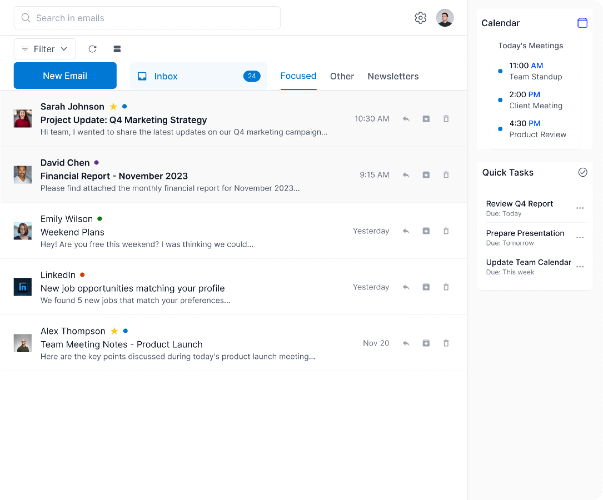The image size is (603, 500).
Task: Archive Sarah Johnson's email
Action: [x=426, y=119]
